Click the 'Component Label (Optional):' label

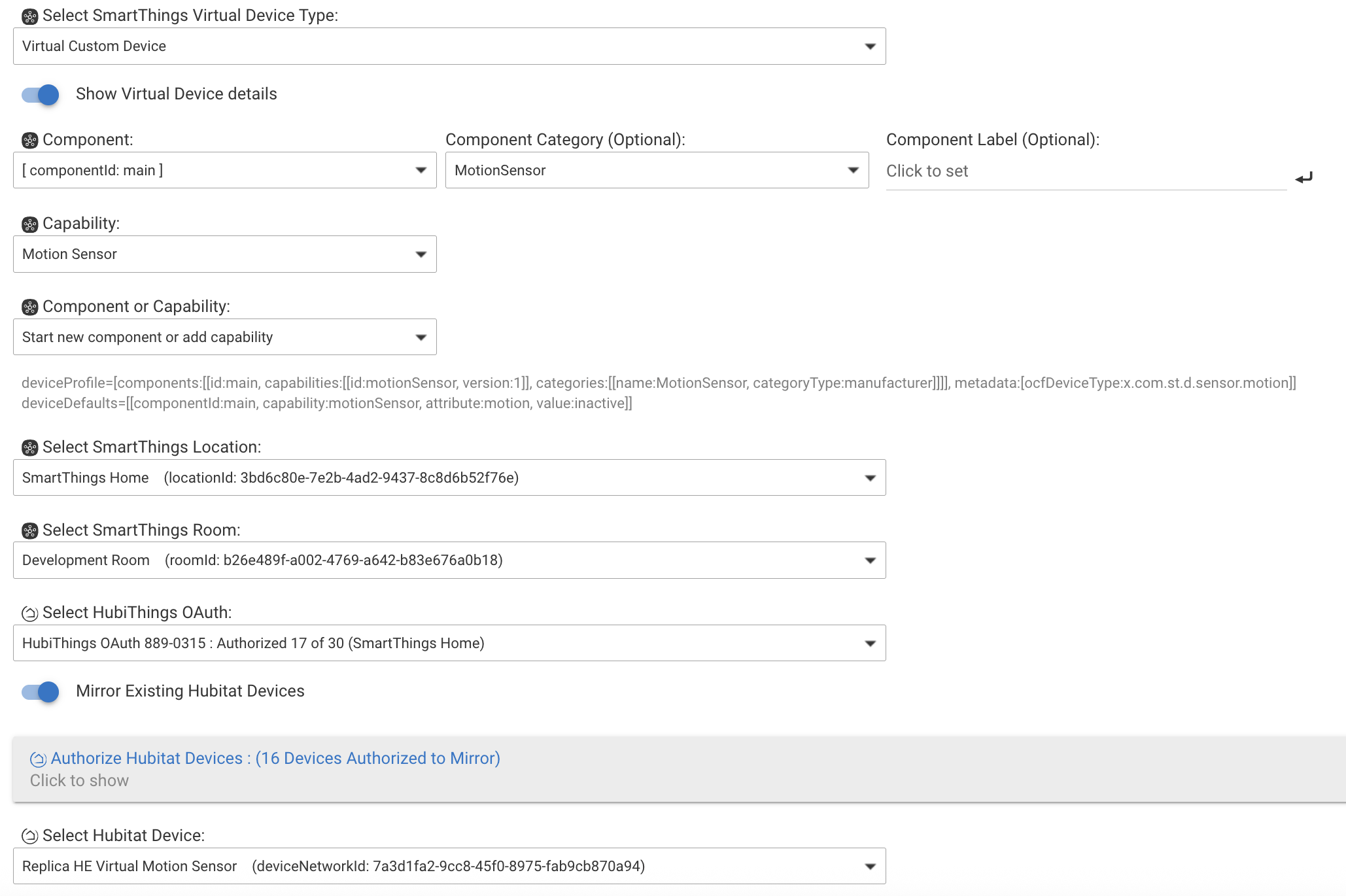click(993, 140)
